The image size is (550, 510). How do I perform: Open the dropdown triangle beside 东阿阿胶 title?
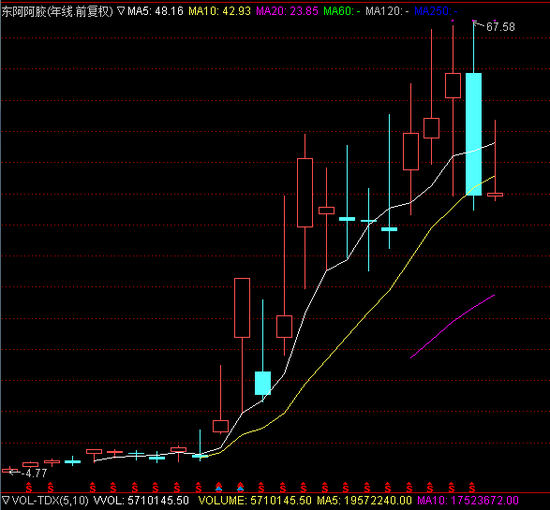121,11
